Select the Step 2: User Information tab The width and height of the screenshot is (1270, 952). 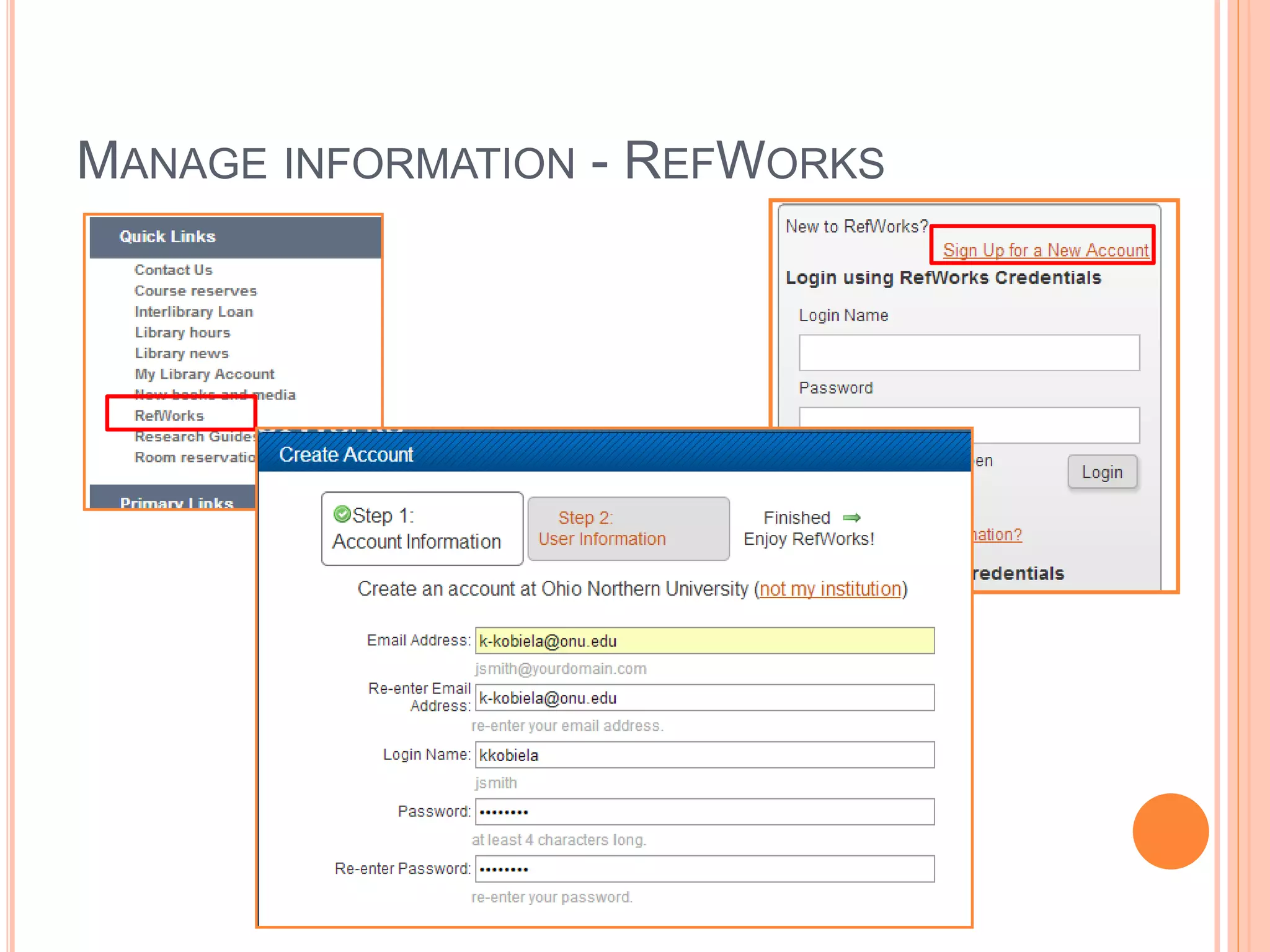(628, 529)
